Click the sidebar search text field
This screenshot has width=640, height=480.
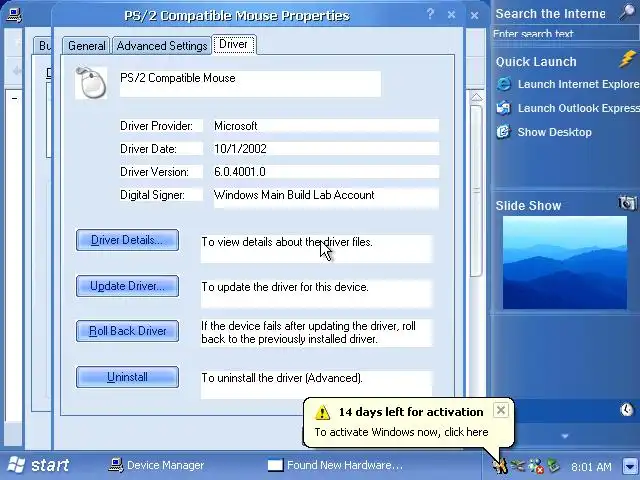pyautogui.click(x=565, y=33)
